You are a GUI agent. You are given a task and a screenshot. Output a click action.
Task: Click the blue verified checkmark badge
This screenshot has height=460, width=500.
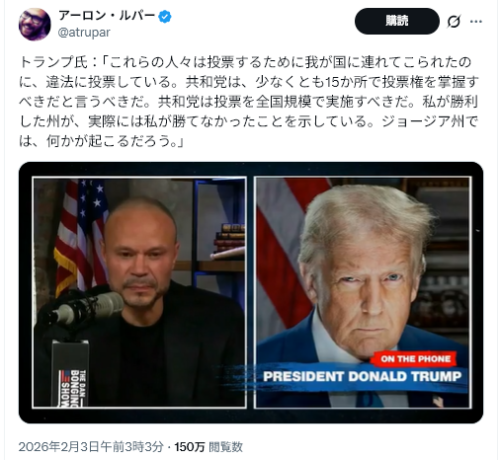coord(165,16)
